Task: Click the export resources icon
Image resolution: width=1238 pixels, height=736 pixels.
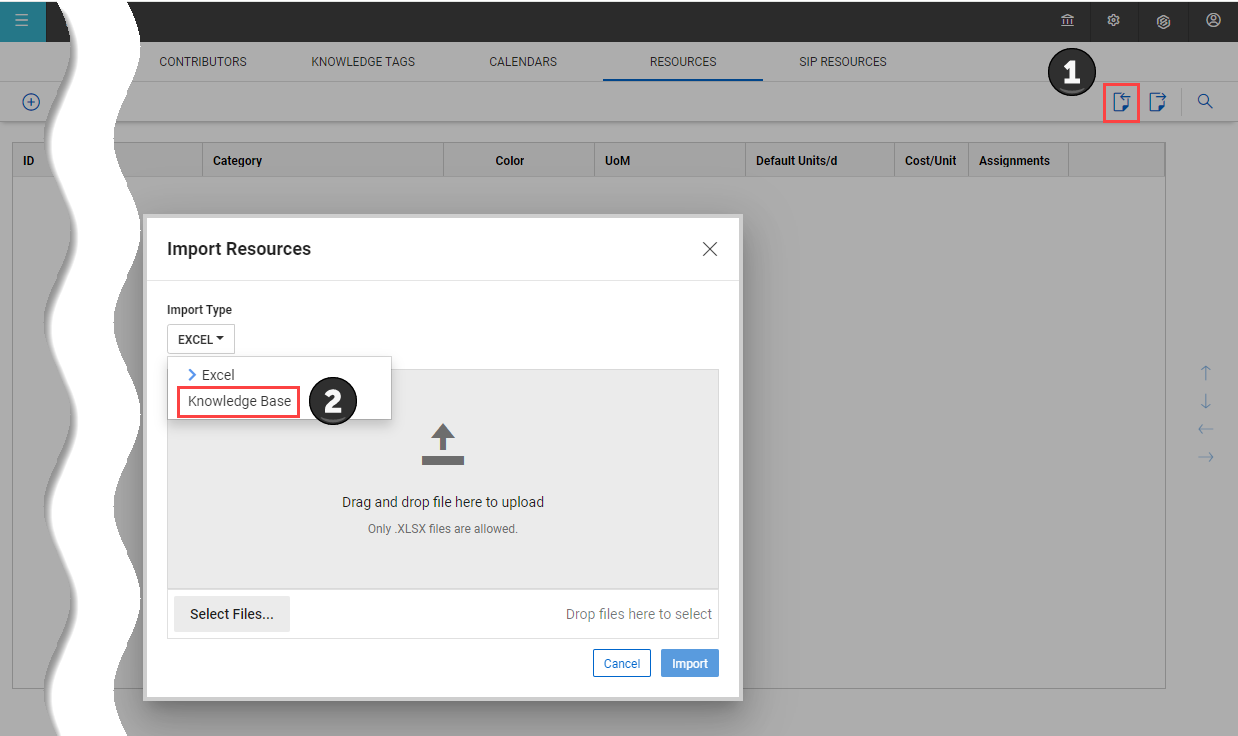Action: (1157, 102)
